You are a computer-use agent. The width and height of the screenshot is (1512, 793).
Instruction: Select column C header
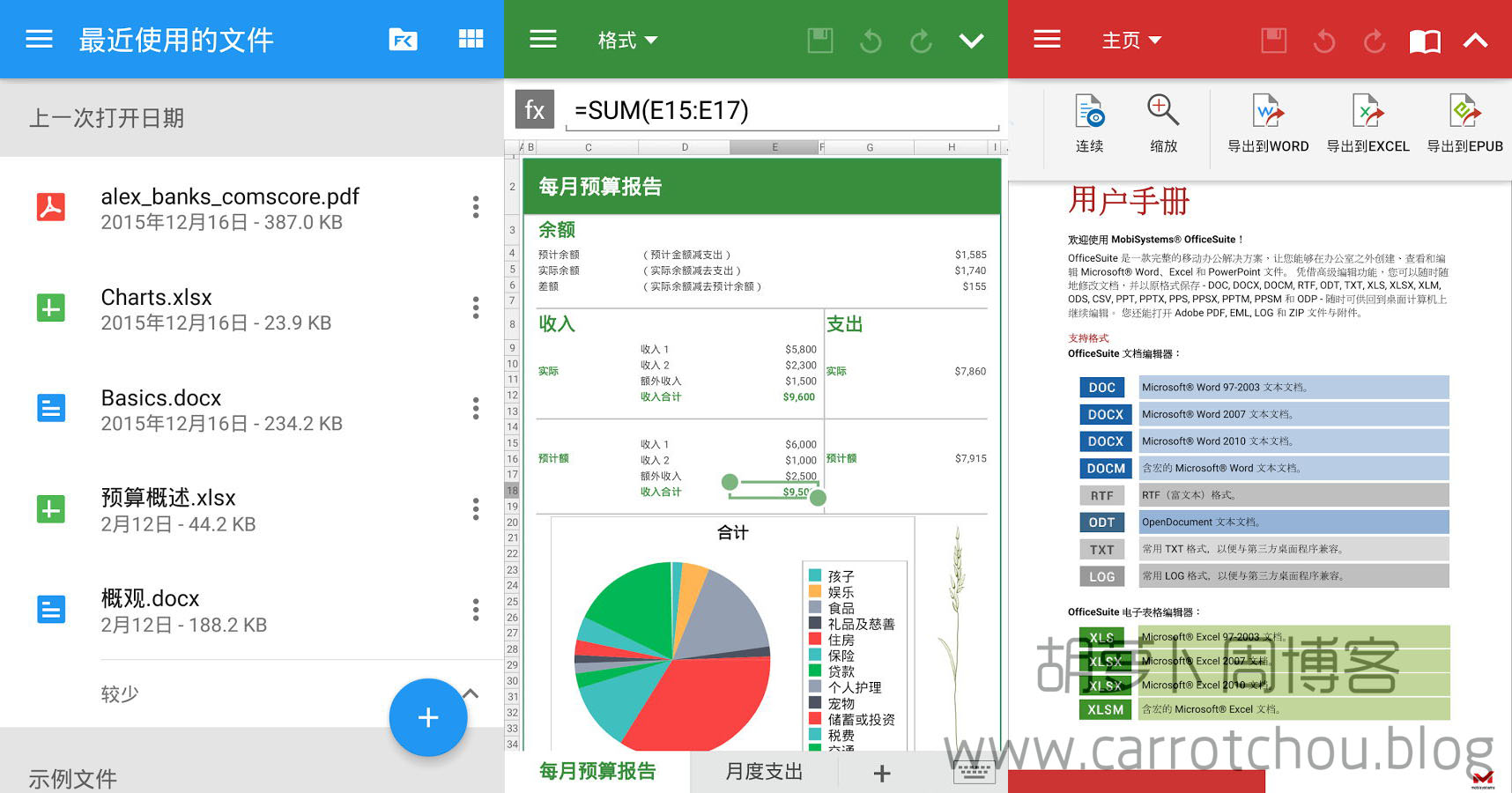(x=588, y=147)
